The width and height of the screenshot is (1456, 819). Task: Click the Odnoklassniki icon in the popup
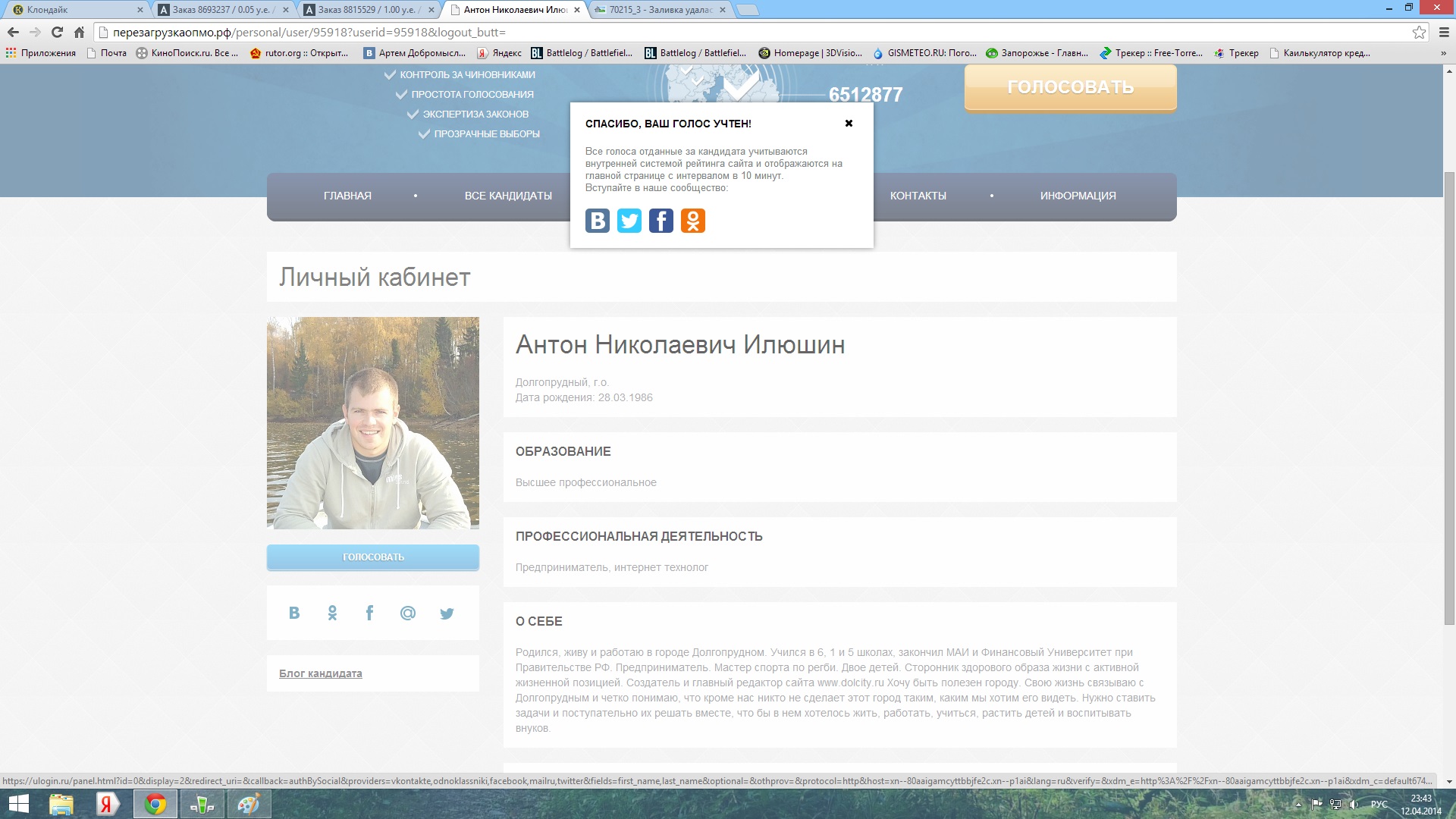click(693, 221)
